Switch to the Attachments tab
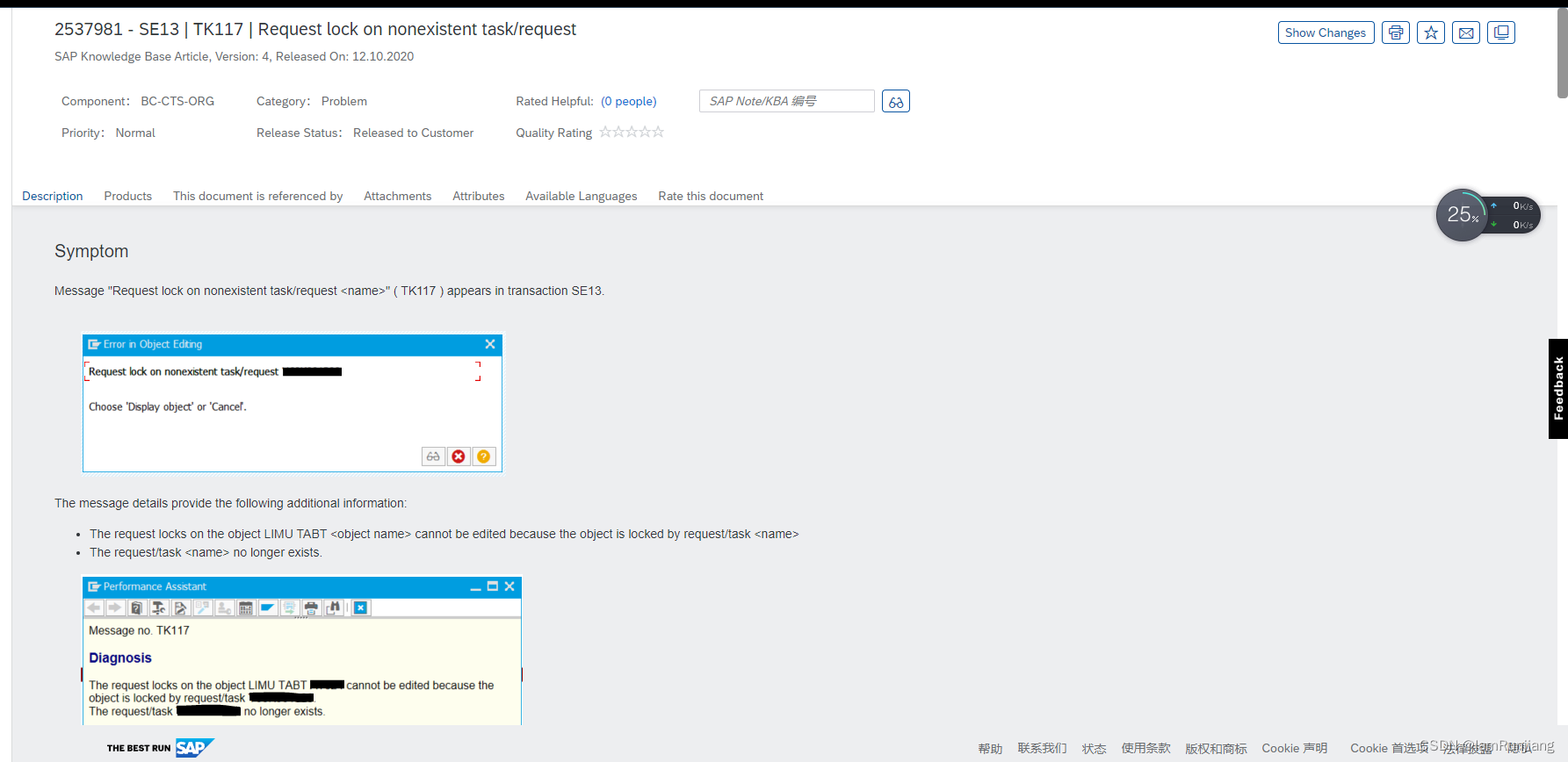Image resolution: width=1568 pixels, height=762 pixels. click(398, 196)
